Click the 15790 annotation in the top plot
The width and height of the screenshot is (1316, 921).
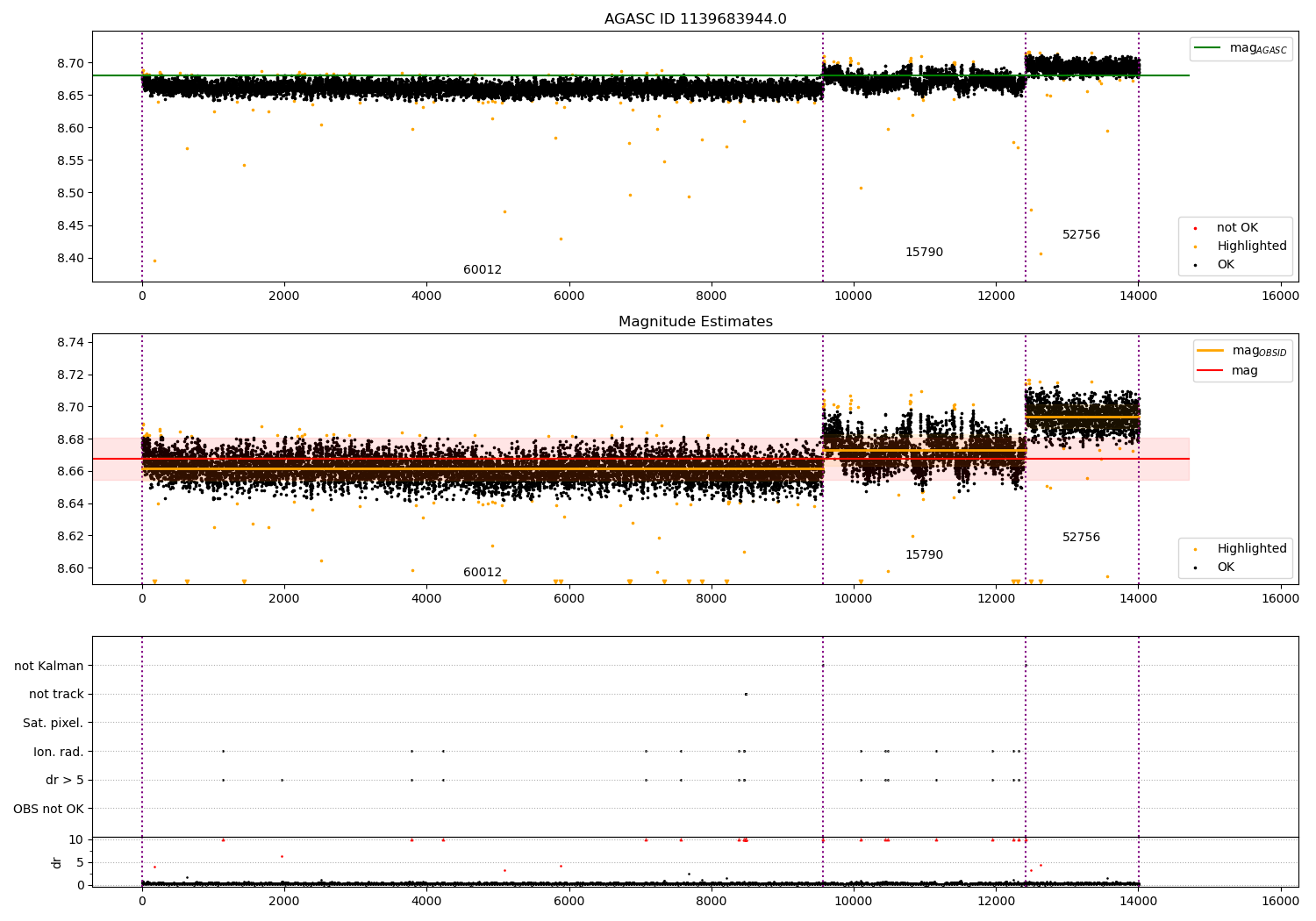pyautogui.click(x=924, y=253)
